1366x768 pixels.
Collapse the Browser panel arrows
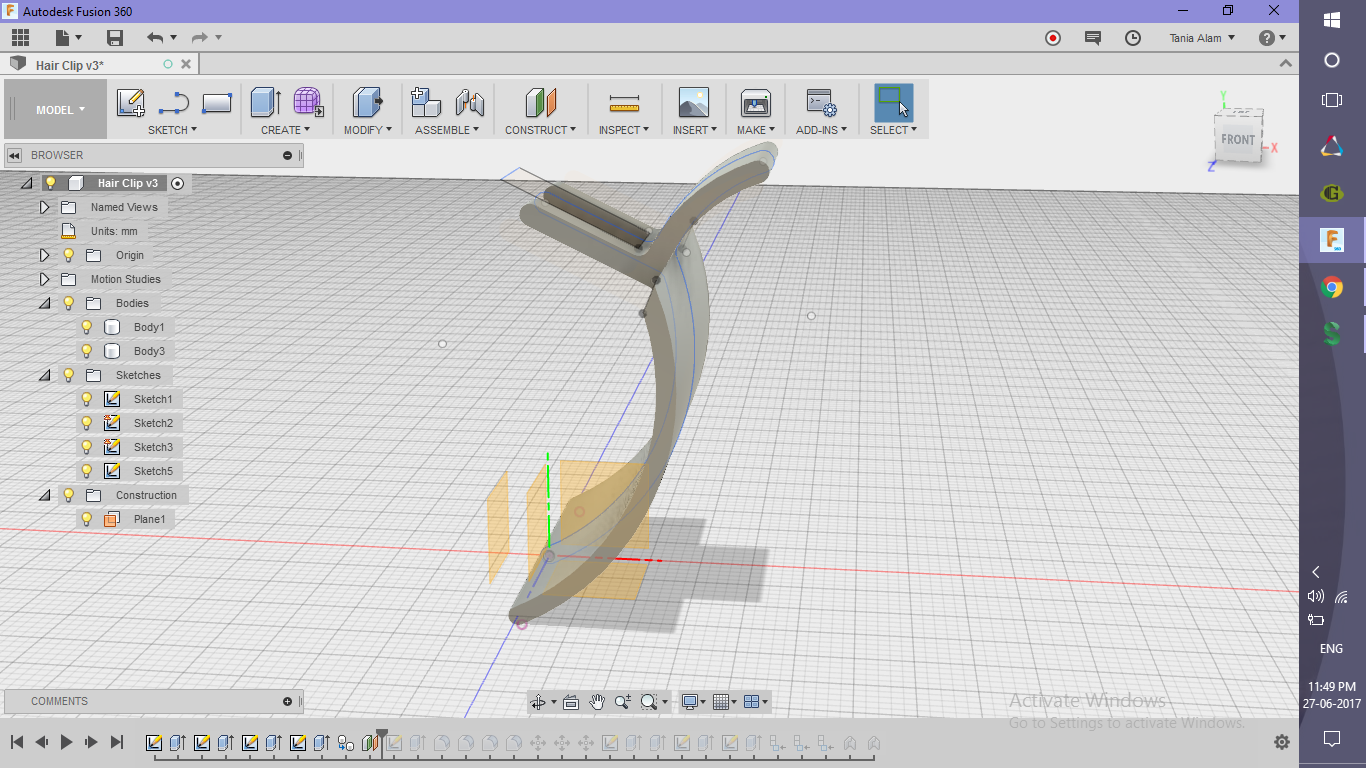coord(14,155)
